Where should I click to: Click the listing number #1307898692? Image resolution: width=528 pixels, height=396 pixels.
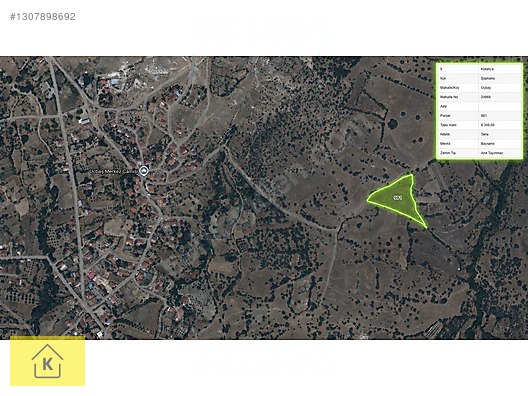coord(43,17)
